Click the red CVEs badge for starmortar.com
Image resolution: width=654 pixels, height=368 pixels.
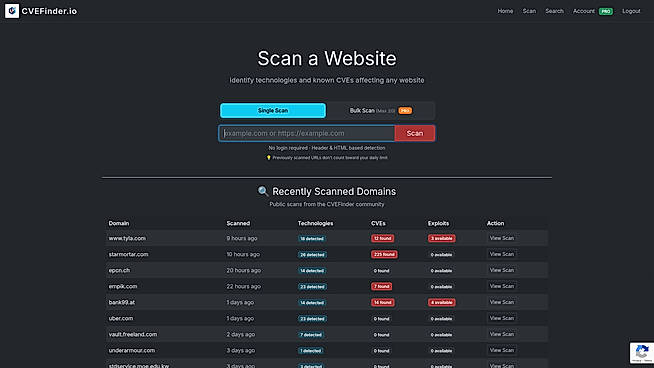(384, 255)
